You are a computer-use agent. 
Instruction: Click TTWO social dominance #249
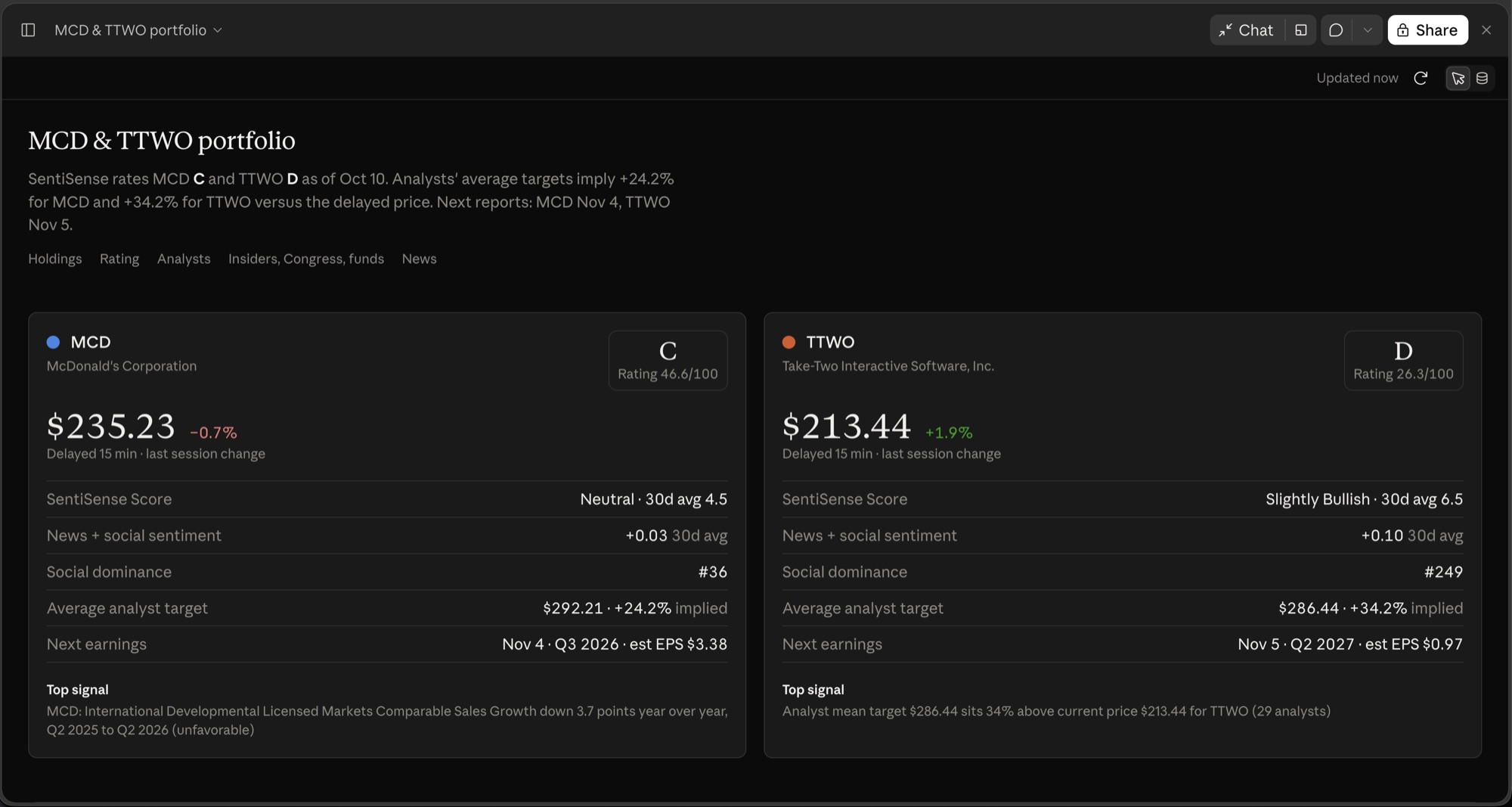(1444, 572)
